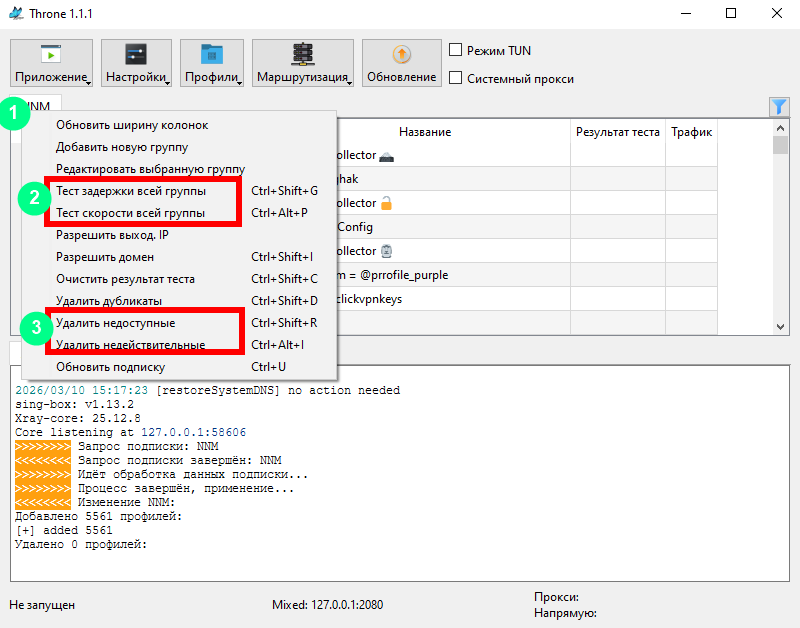Toggle the Системный прокси checkbox
The height and width of the screenshot is (628, 800).
[x=456, y=78]
